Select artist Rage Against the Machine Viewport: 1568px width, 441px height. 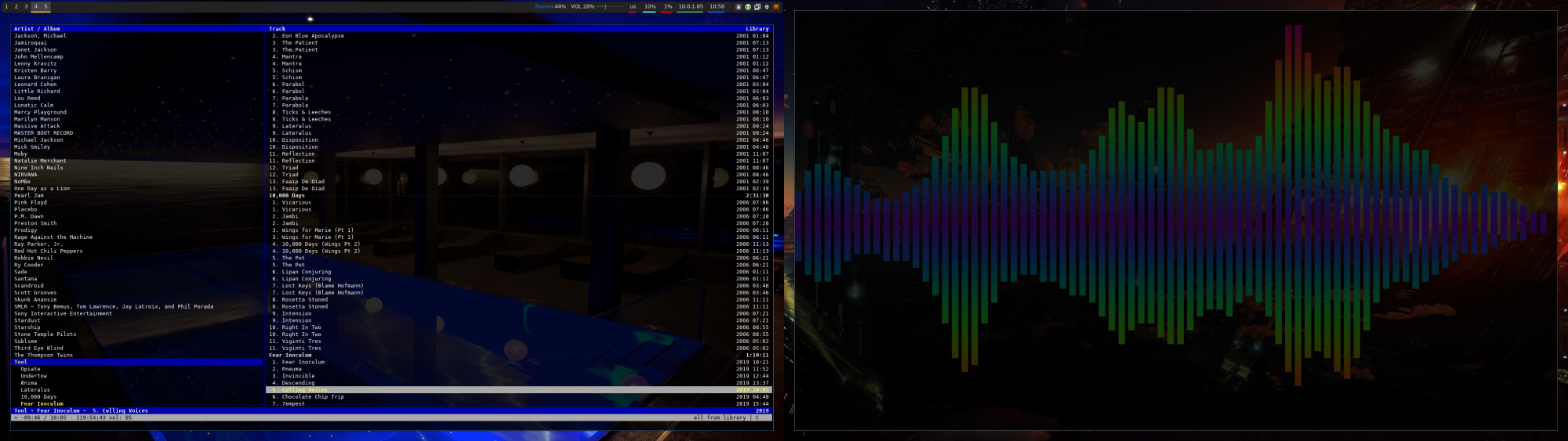click(x=53, y=237)
